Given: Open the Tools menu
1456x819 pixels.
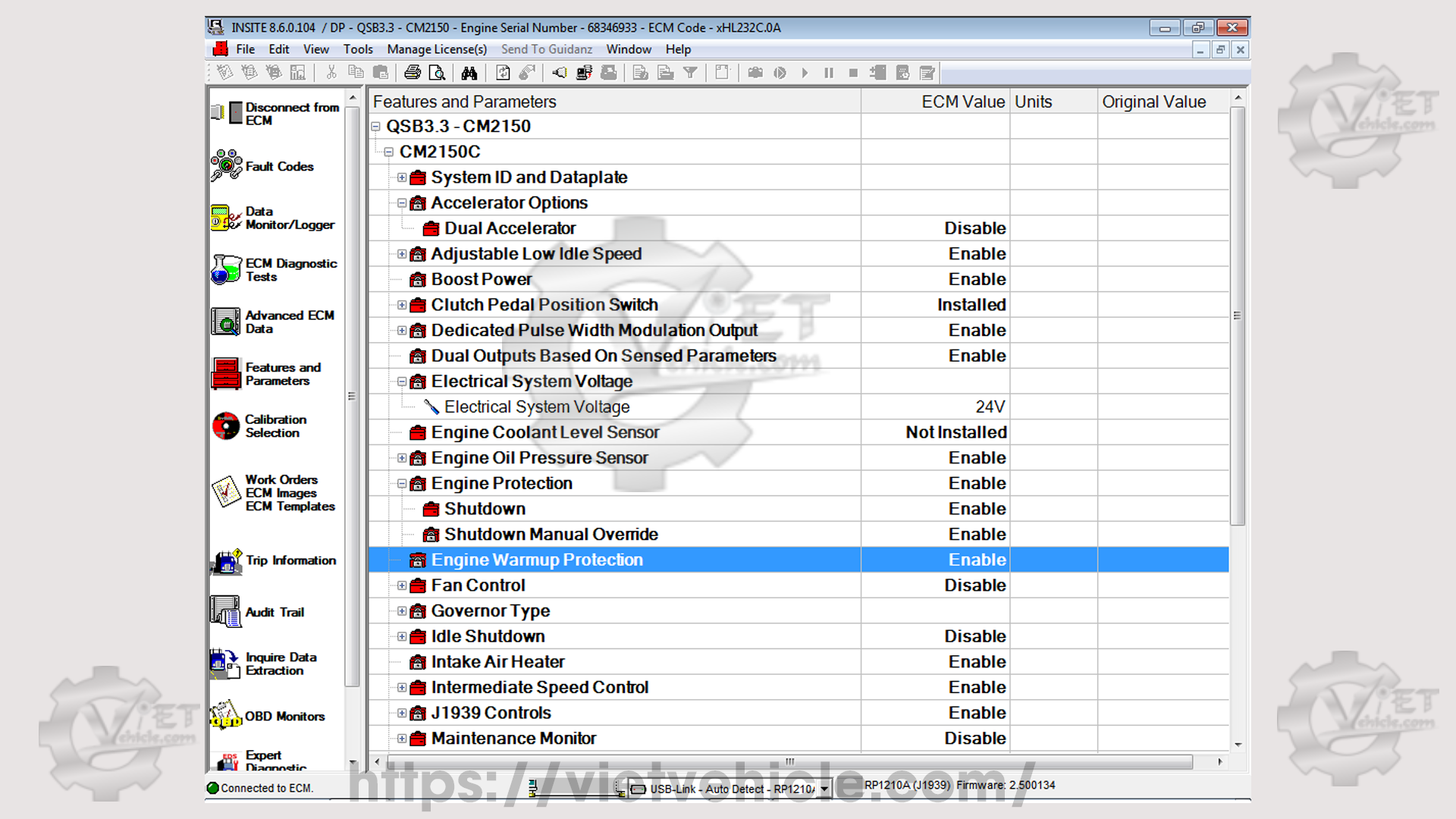Looking at the screenshot, I should tap(357, 49).
